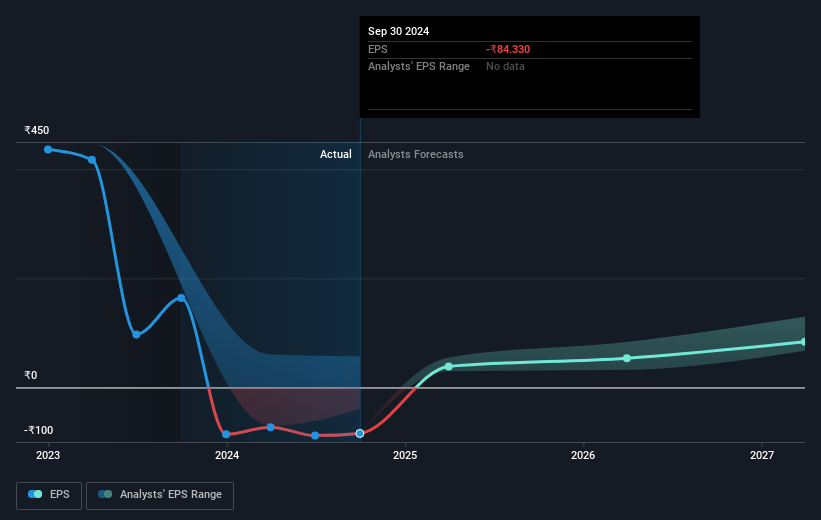Click the 2027 x-axis label

(762, 456)
